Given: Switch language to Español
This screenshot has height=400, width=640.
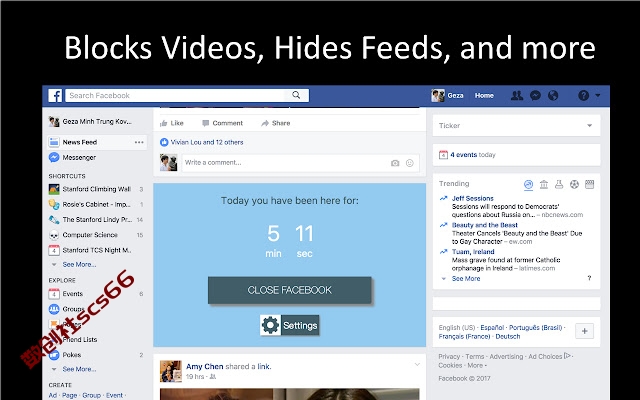Looking at the screenshot, I should pos(492,327).
